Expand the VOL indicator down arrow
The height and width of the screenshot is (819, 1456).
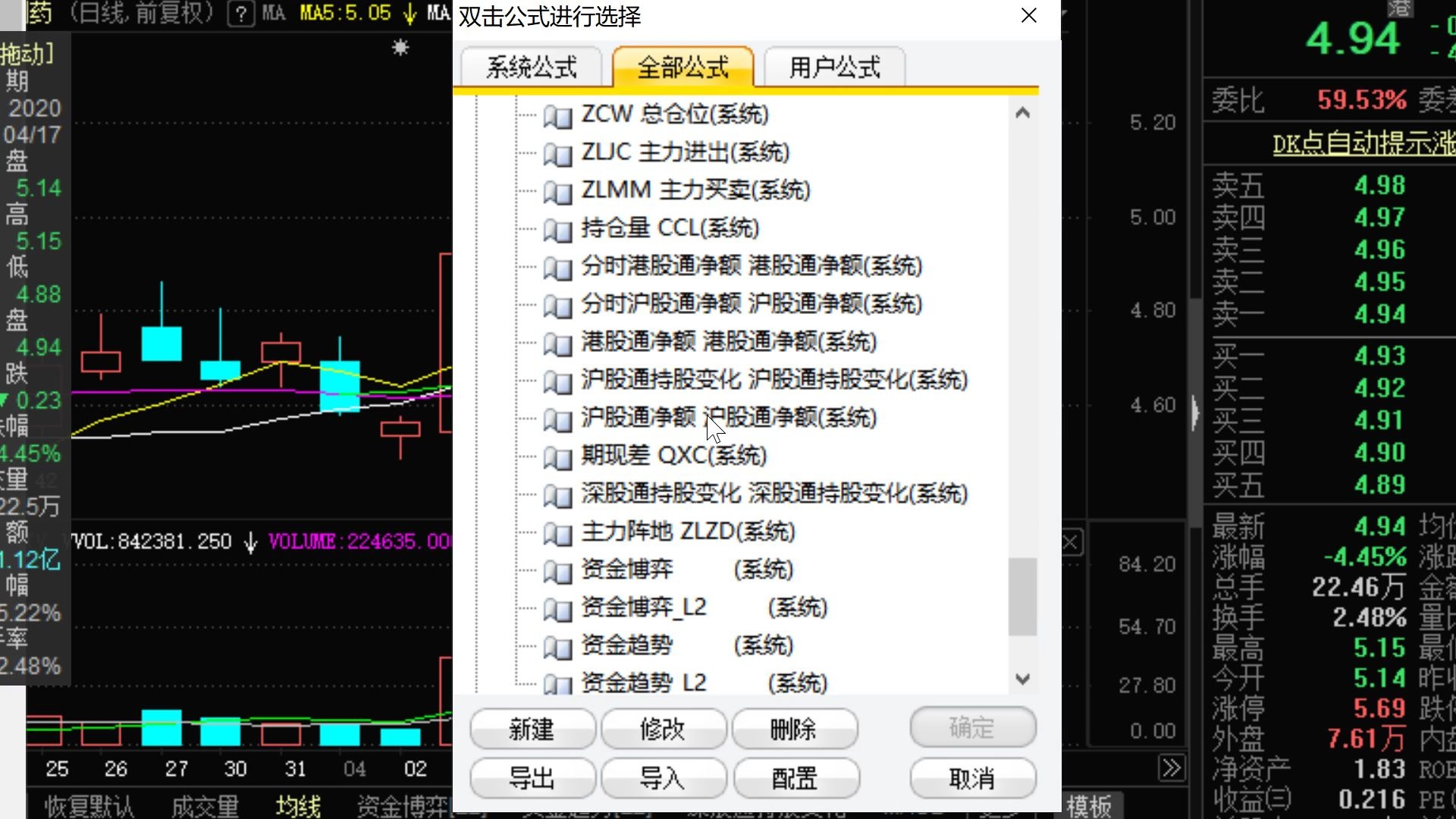coord(251,542)
